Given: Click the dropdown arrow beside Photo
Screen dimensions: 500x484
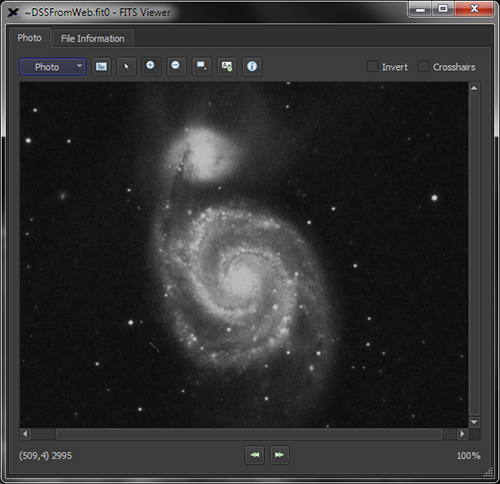Looking at the screenshot, I should point(79,66).
